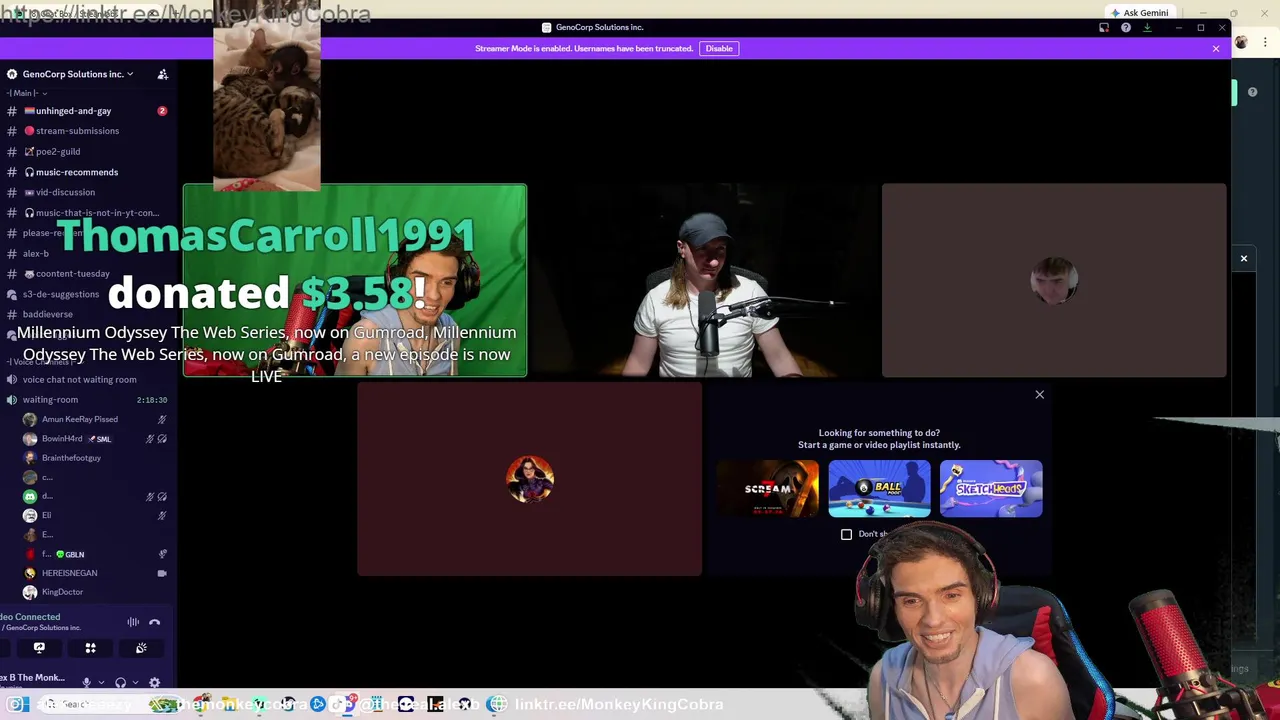Open the s3-de-suggestions forum channel

(x=88, y=295)
